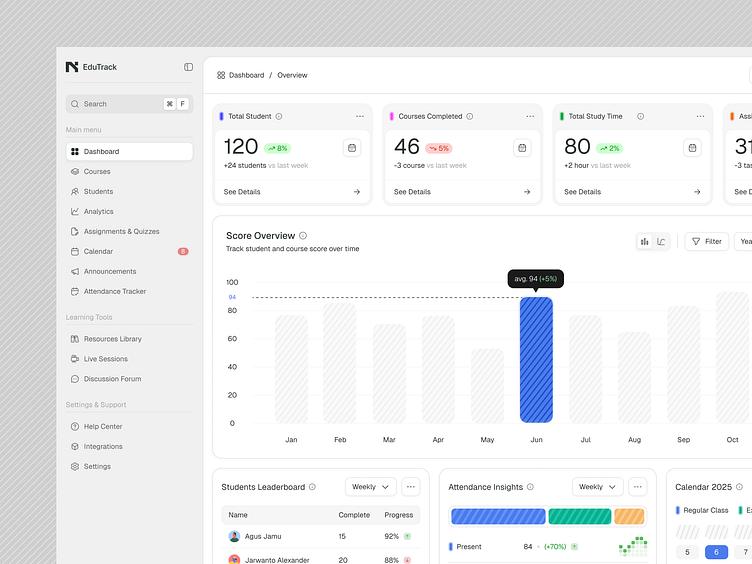This screenshot has width=752, height=564.
Task: Click calendar icon on Total Study Time card
Action: click(693, 148)
